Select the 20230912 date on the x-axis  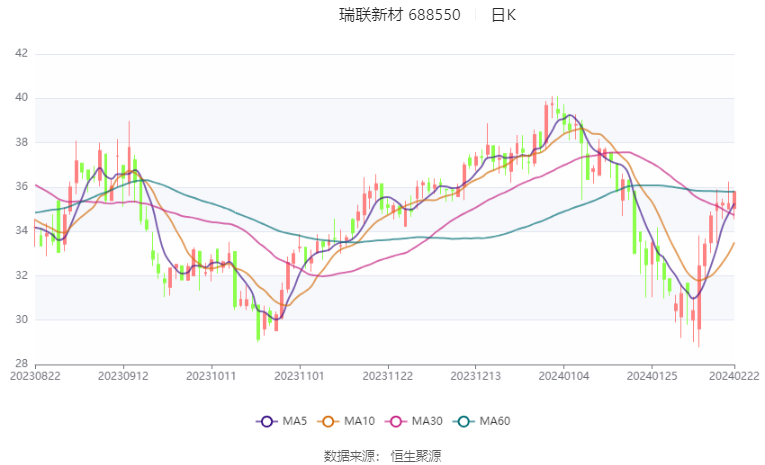[124, 376]
